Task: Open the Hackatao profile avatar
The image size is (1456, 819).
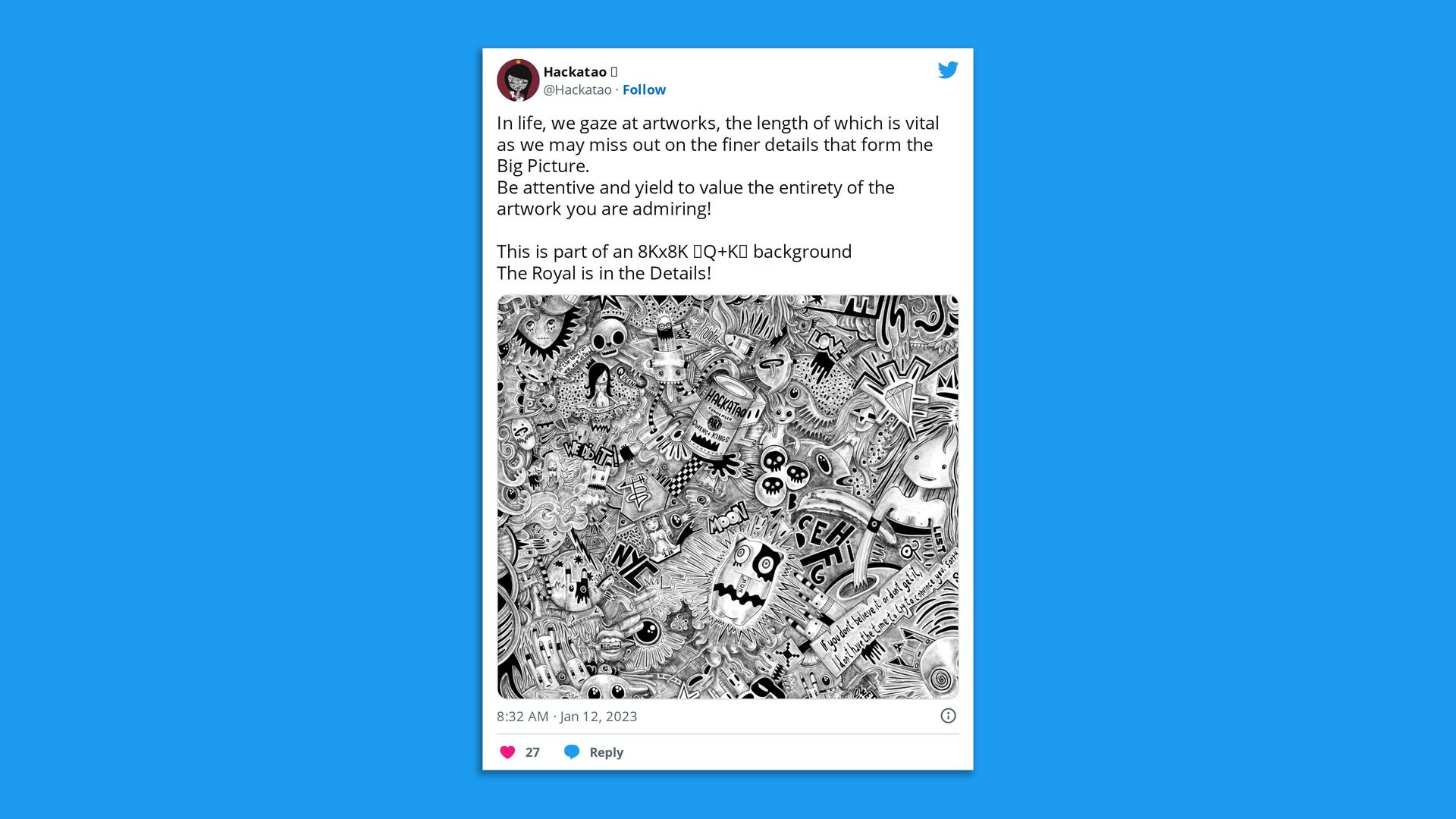Action: (518, 80)
